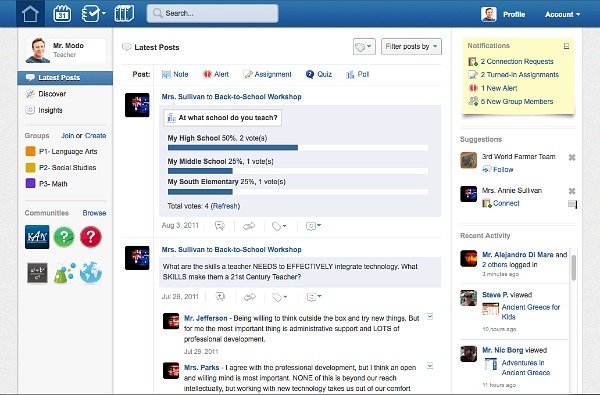Choose the Poll post type
The image size is (600, 395).
click(x=357, y=74)
